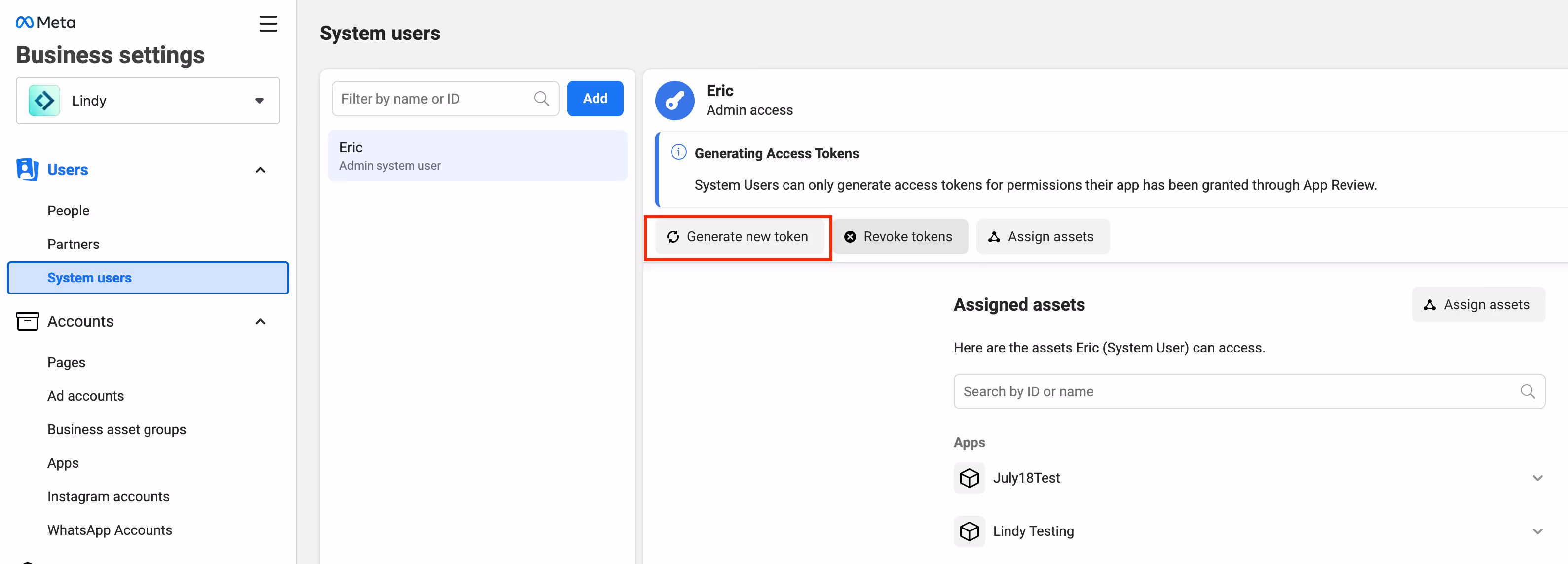Viewport: 1568px width, 564px height.
Task: Expand the Lindy Testing app row
Action: pos(1537,531)
